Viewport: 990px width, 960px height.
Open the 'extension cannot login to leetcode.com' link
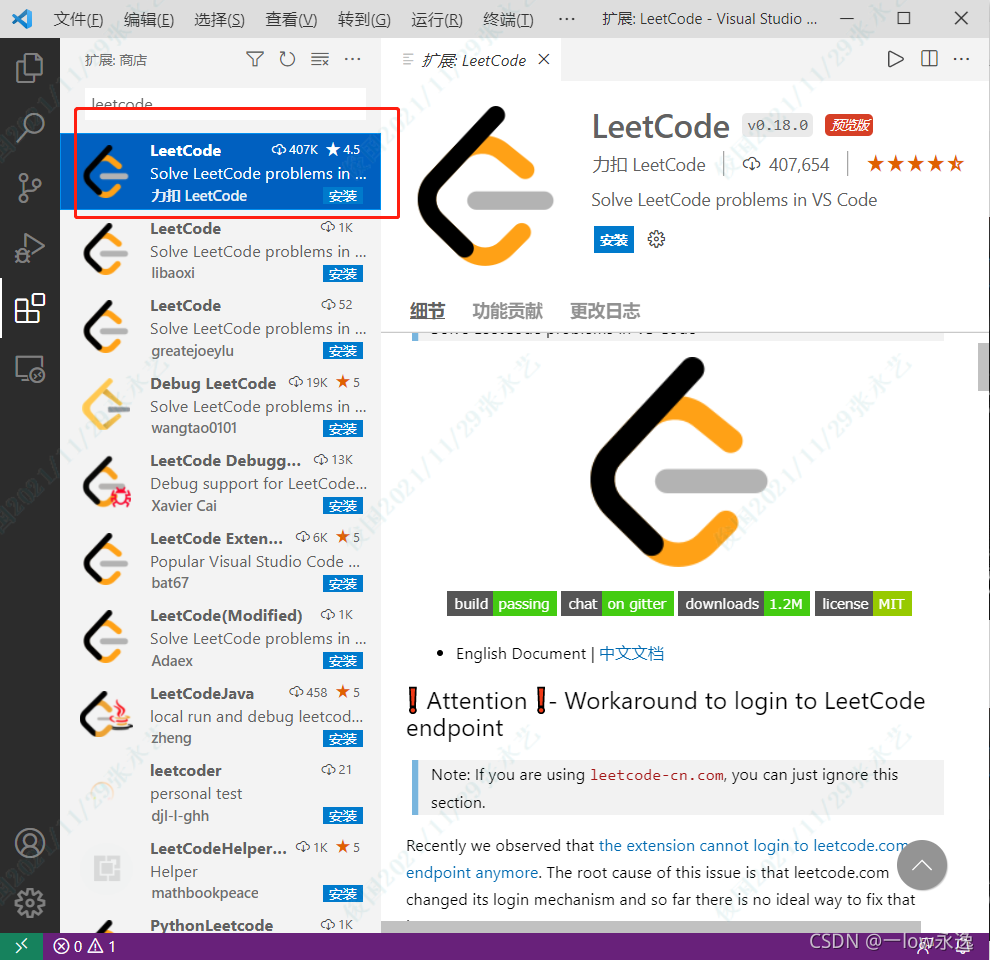coord(753,846)
